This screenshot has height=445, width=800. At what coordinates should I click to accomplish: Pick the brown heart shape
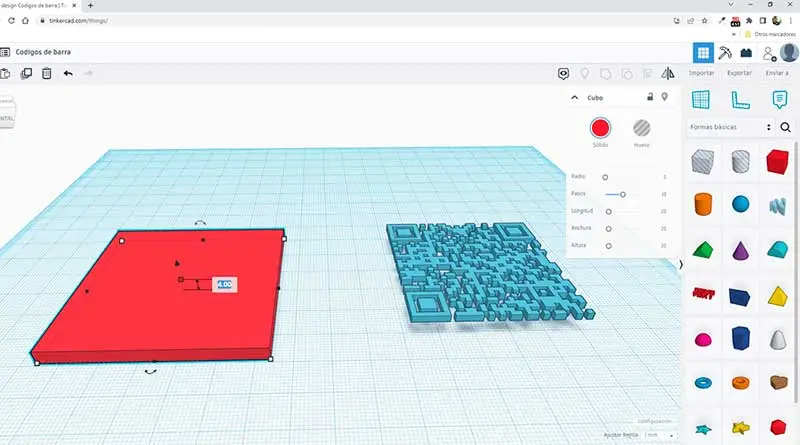[x=779, y=382]
